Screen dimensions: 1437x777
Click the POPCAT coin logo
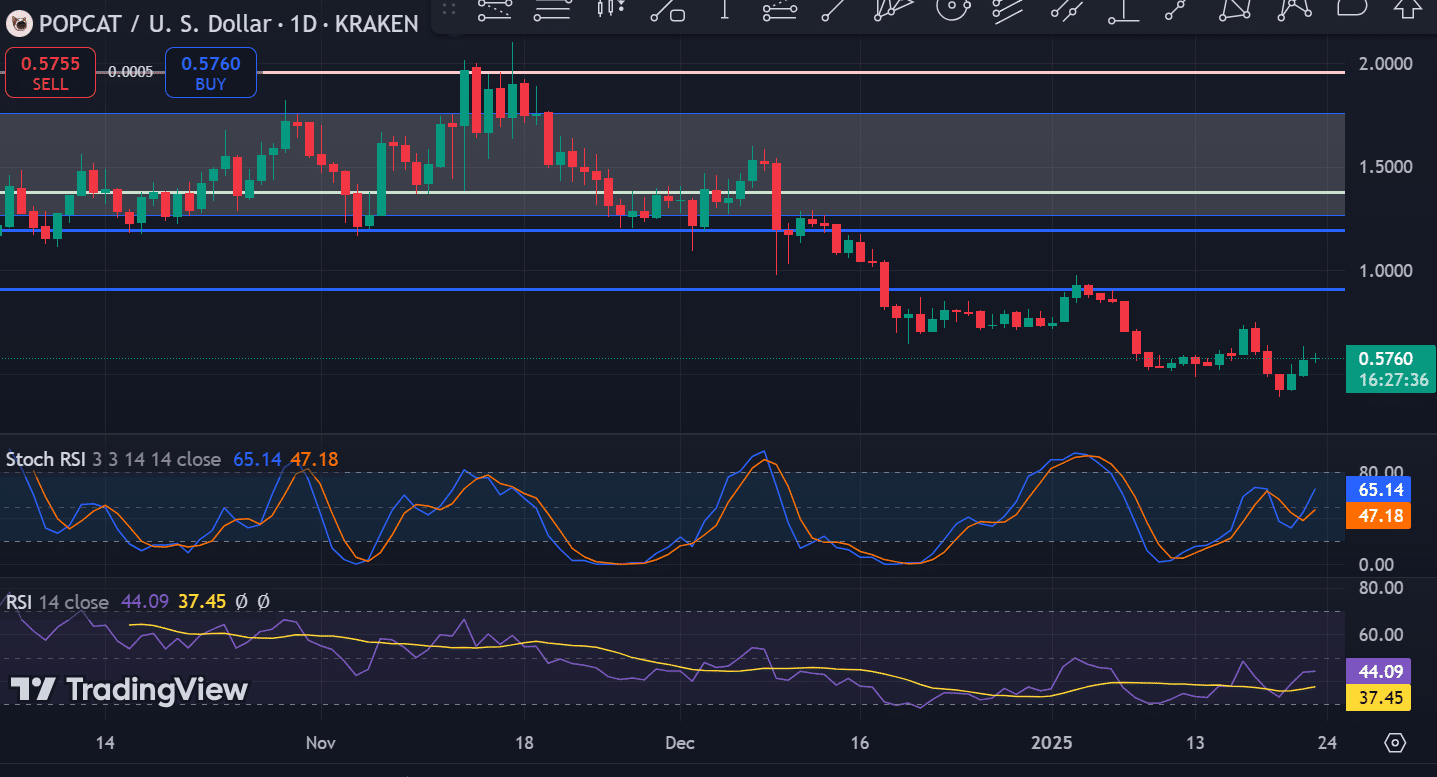pos(18,23)
